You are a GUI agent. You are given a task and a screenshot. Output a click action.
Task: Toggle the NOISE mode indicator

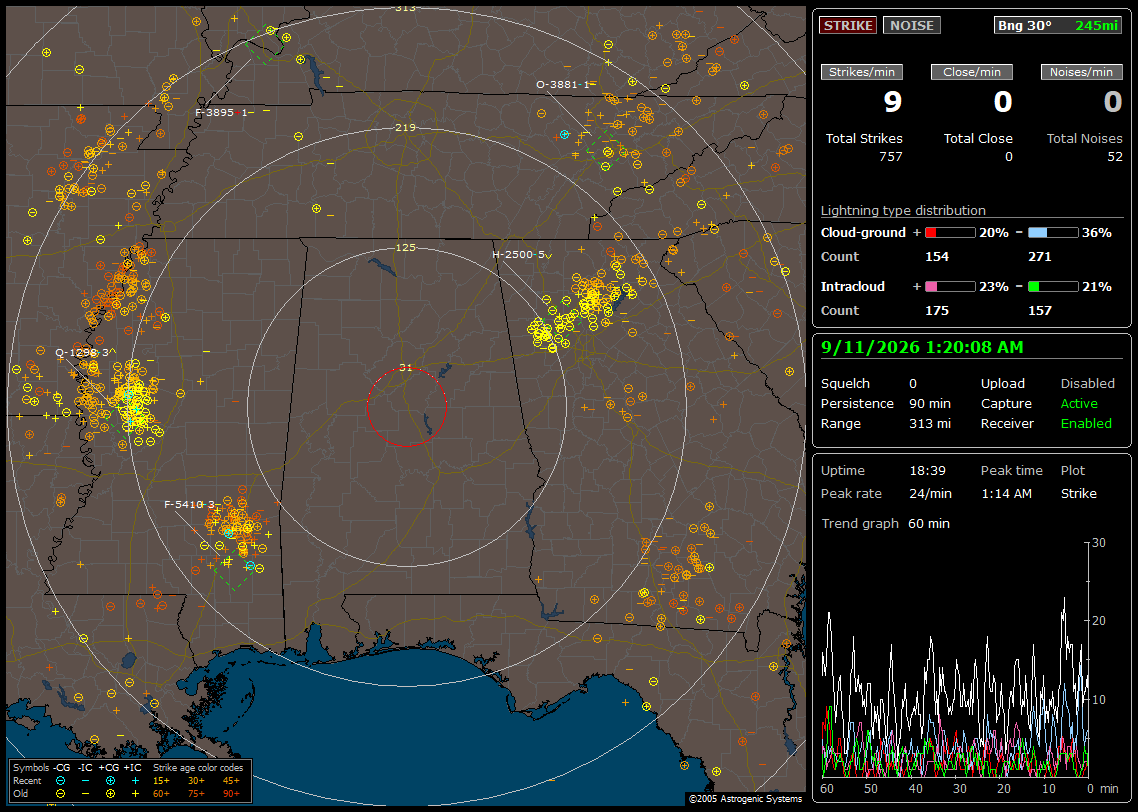point(912,25)
